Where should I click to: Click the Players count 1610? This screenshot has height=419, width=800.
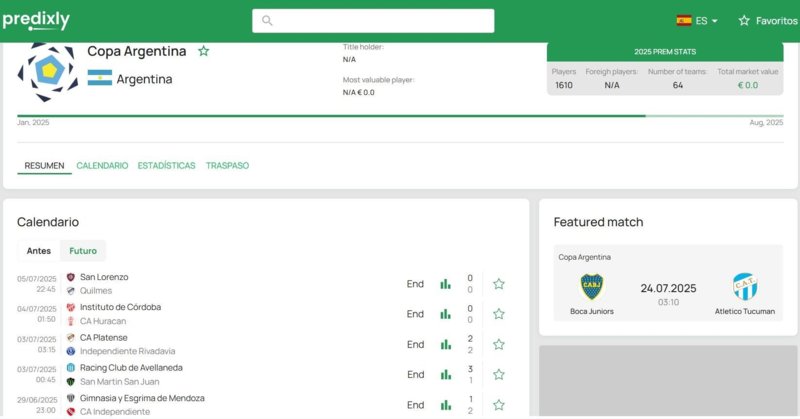(564, 85)
